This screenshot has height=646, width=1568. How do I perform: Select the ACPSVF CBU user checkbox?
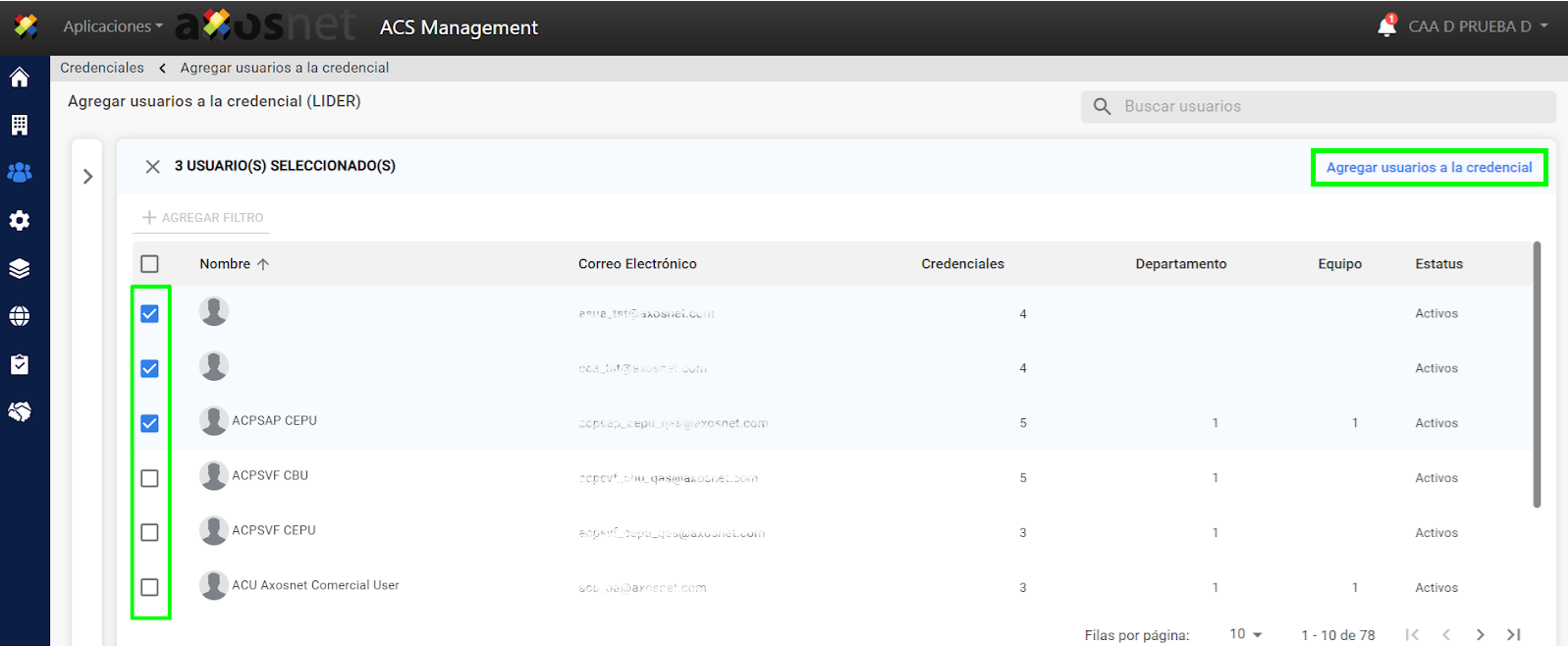point(149,478)
